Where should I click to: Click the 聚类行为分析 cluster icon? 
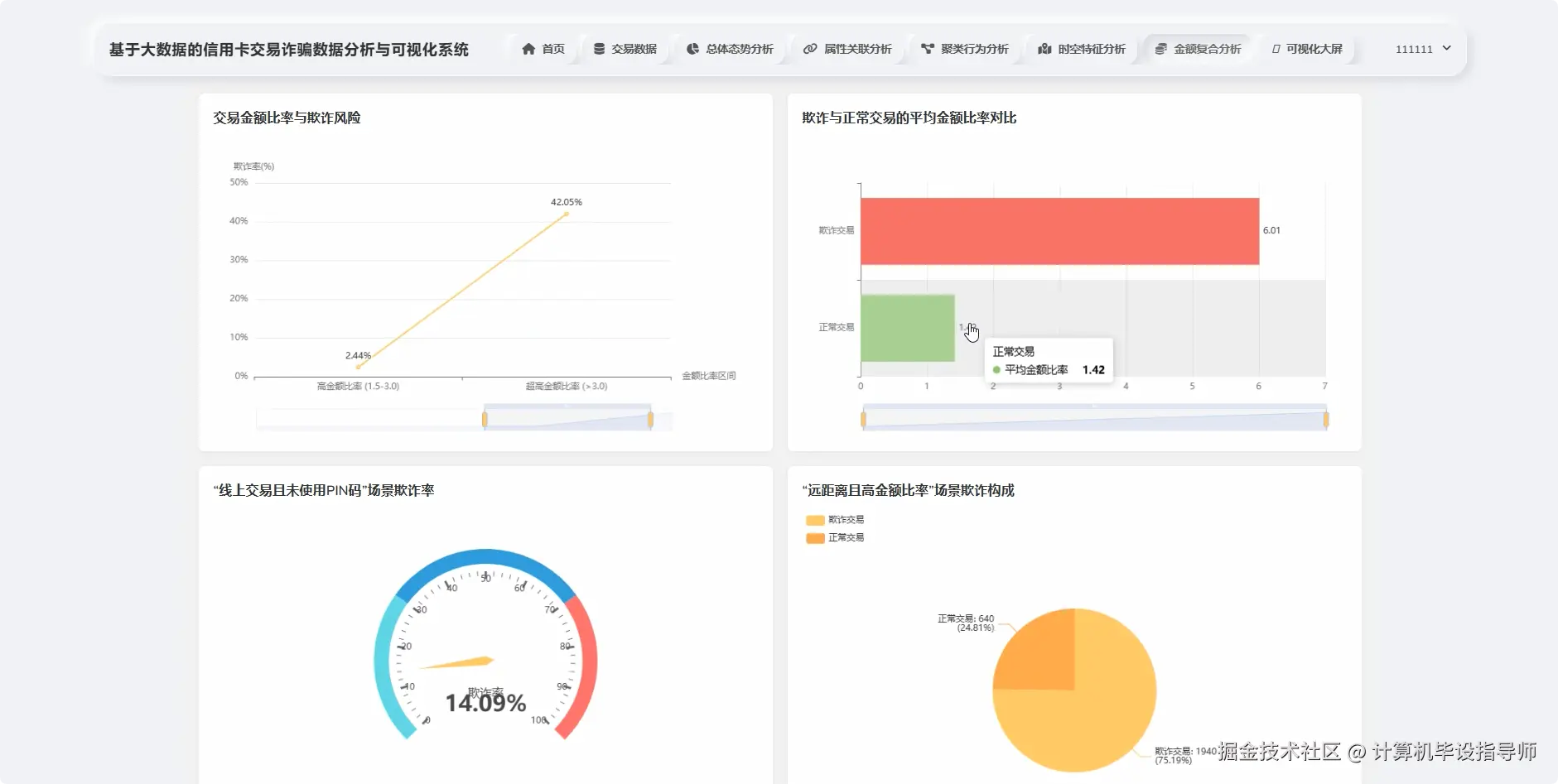click(x=928, y=48)
